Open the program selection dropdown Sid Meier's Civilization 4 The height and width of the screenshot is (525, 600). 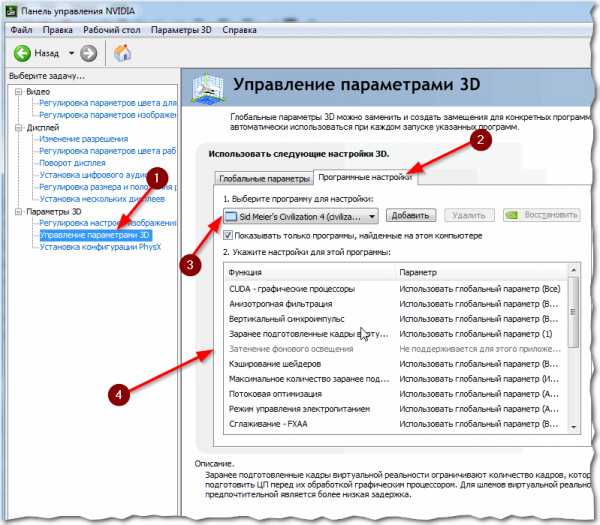[x=301, y=216]
